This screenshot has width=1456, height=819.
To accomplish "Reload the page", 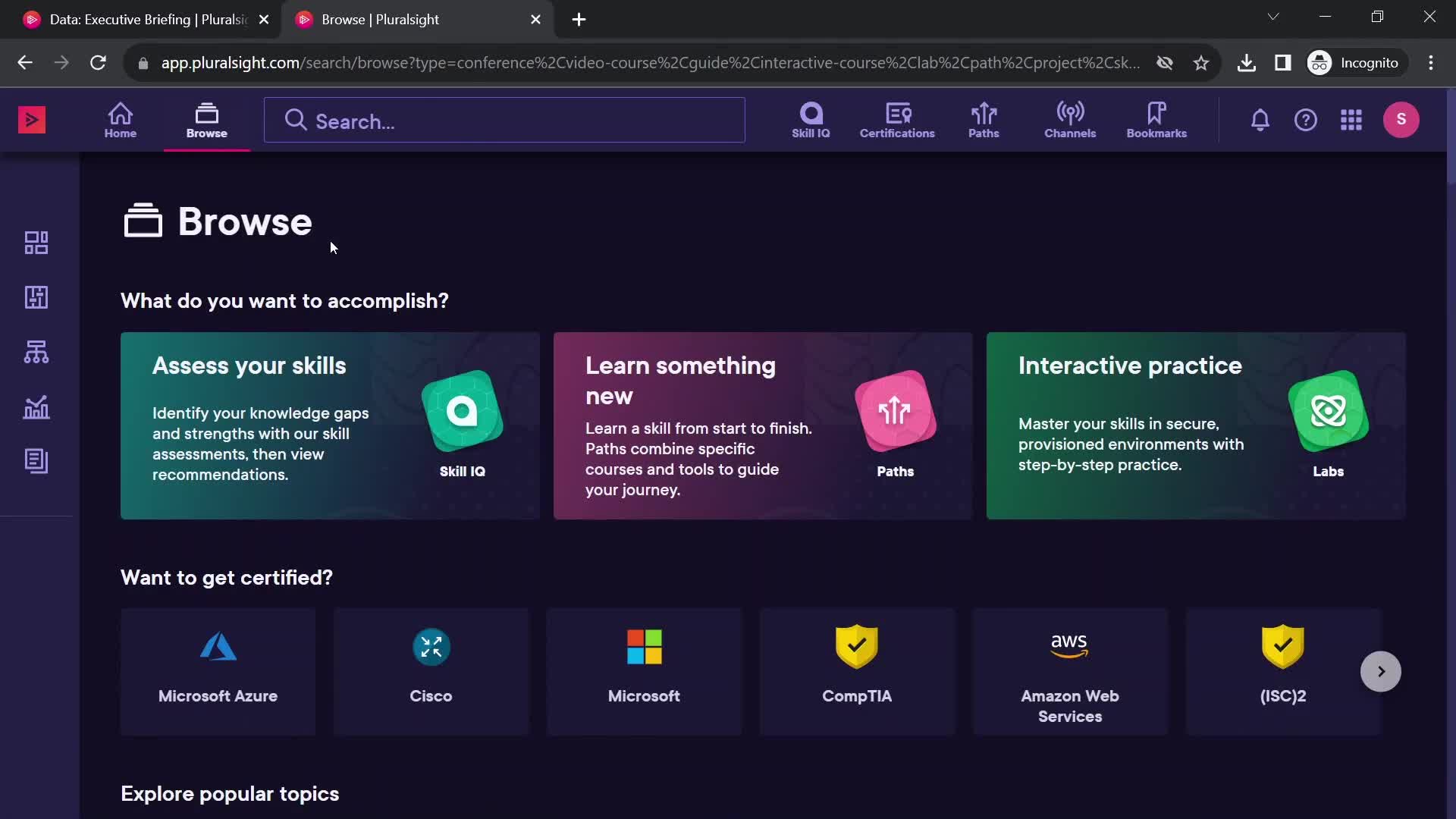I will [98, 63].
